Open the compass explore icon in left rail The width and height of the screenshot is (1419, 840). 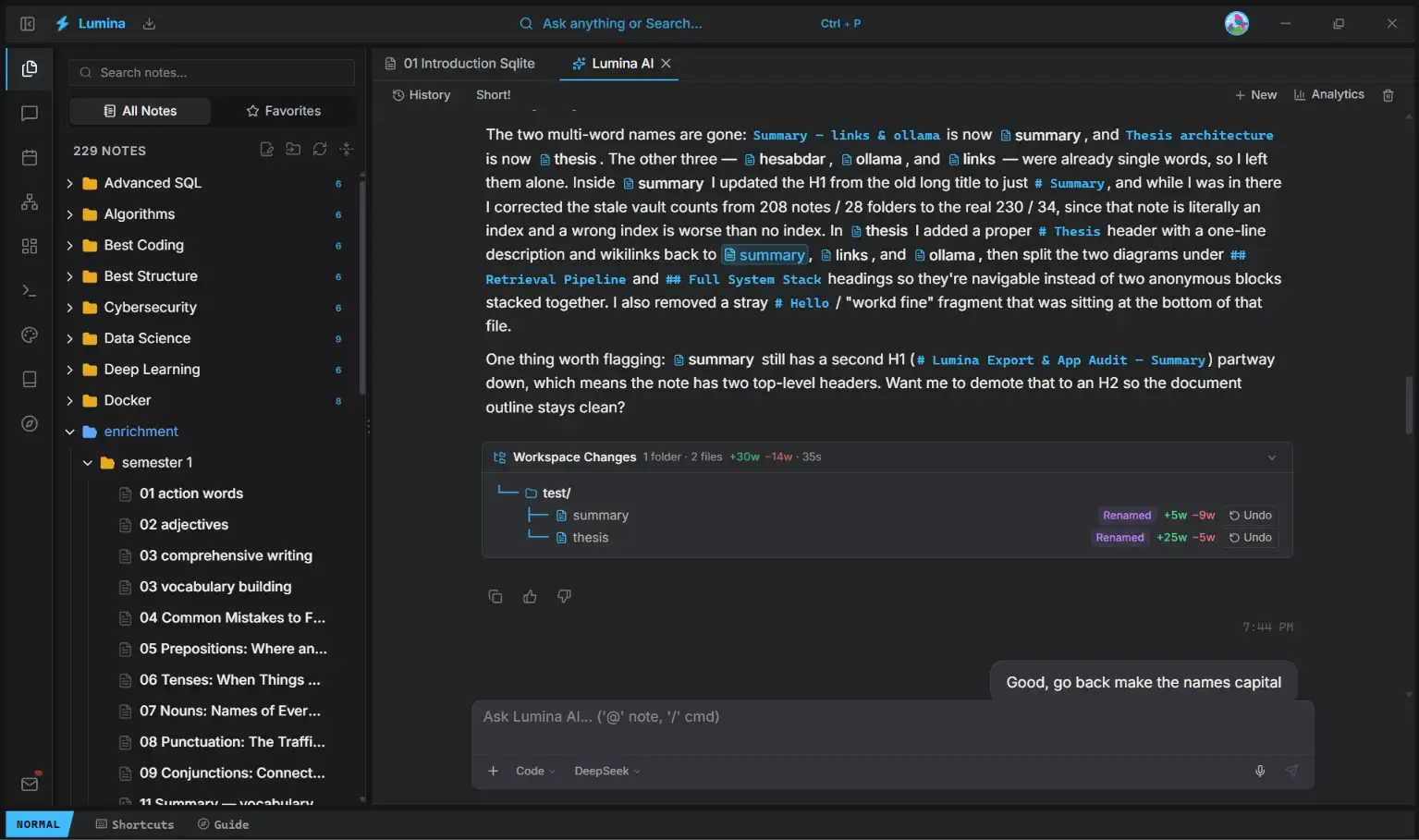[x=30, y=424]
